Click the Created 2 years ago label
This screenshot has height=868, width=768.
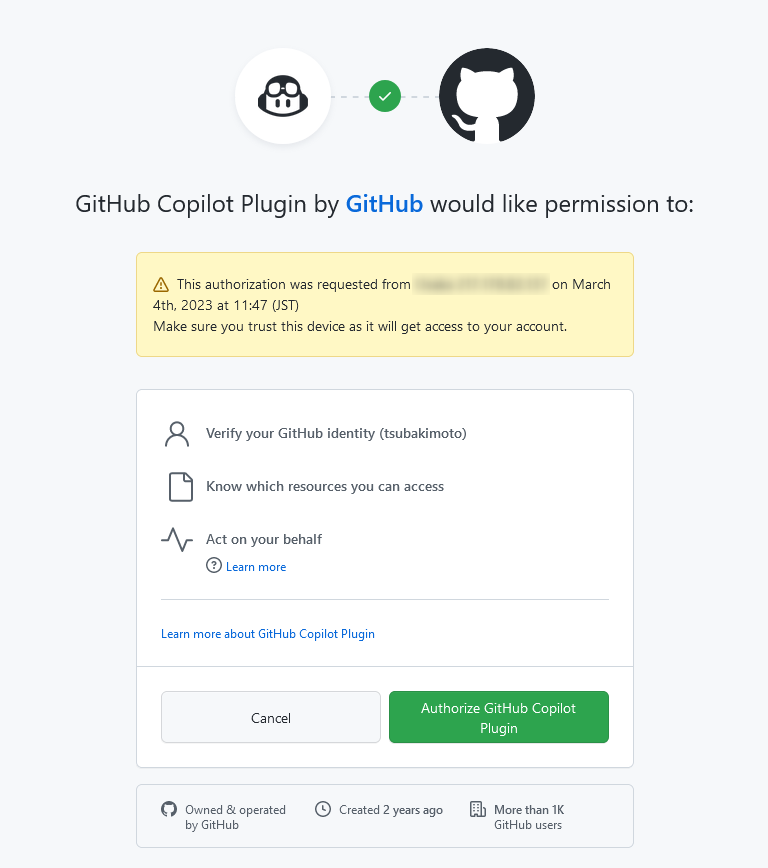tap(390, 810)
